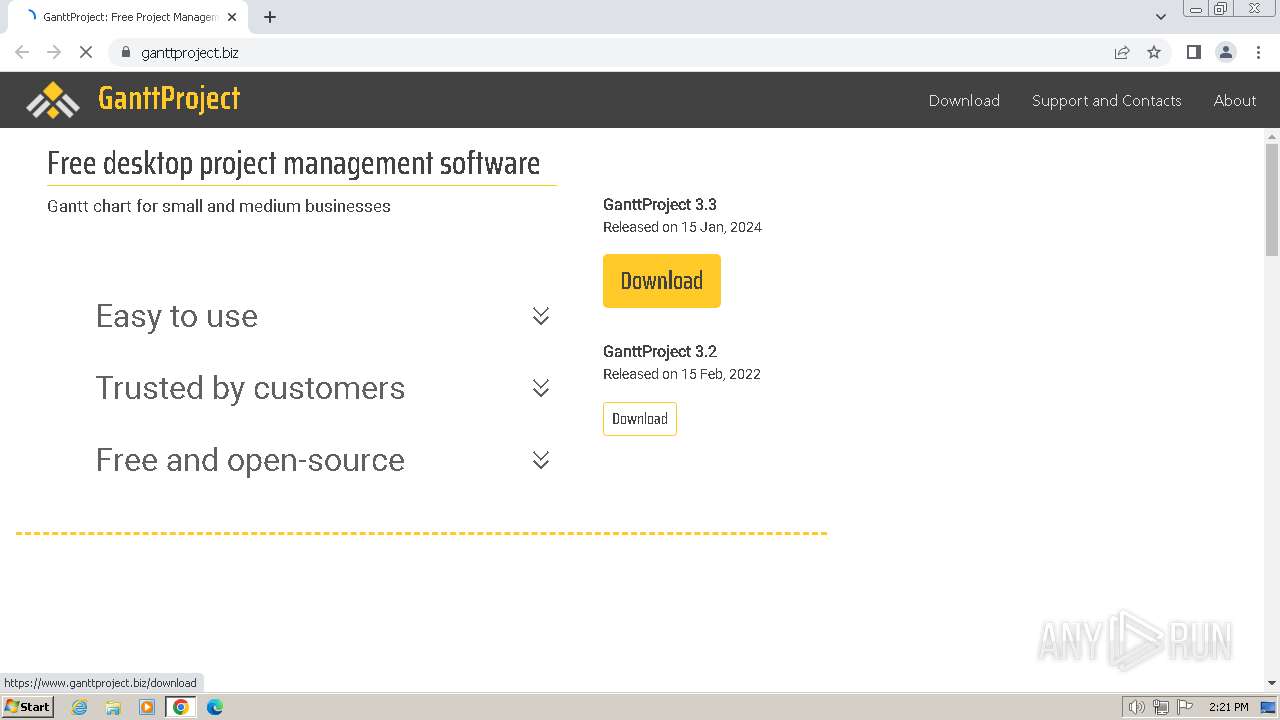The height and width of the screenshot is (720, 1280).
Task: Click the Action Center flag icon
Action: click(1185, 707)
